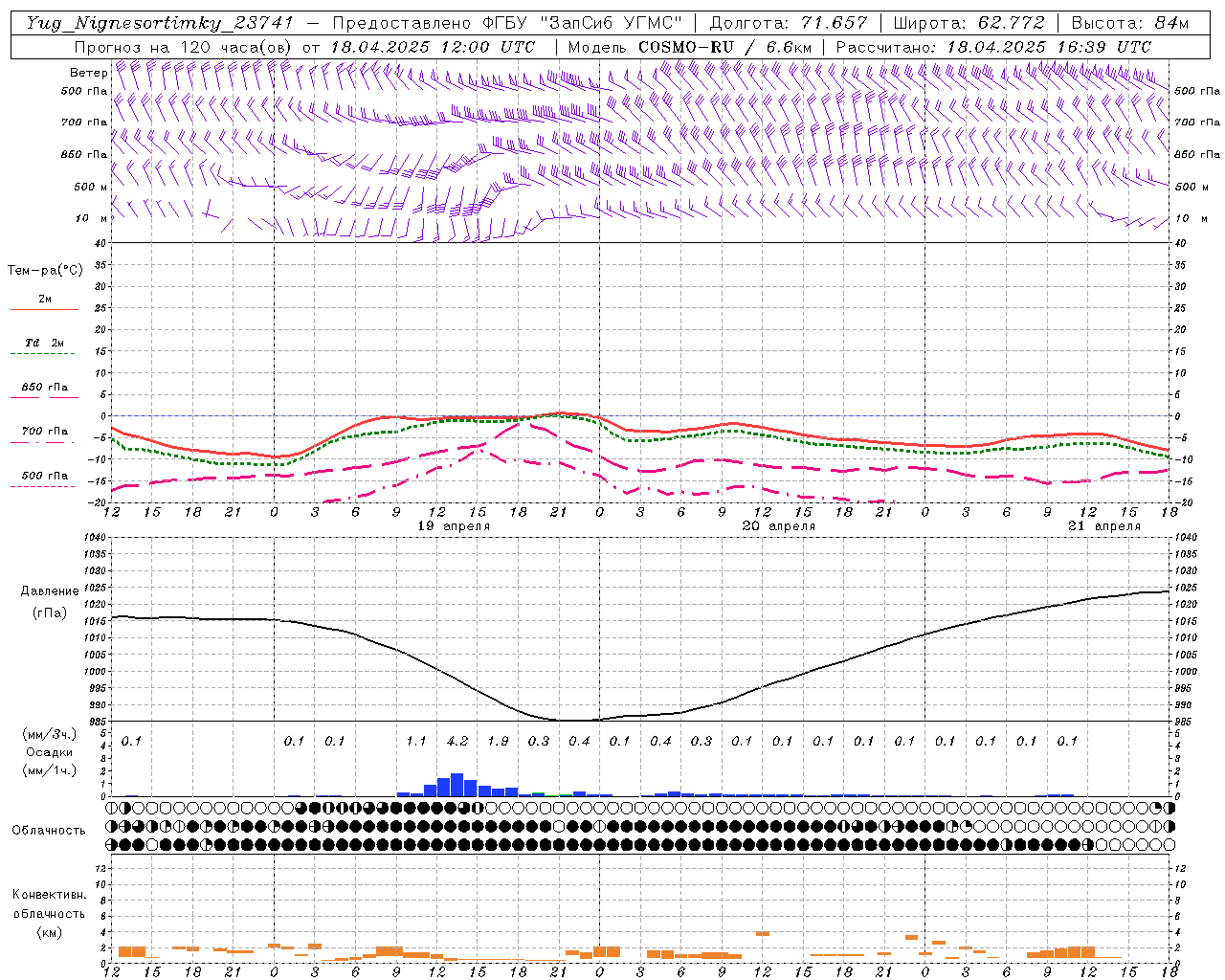
Task: Click the 500 гПа temperature legend entry
Action: click(44, 476)
